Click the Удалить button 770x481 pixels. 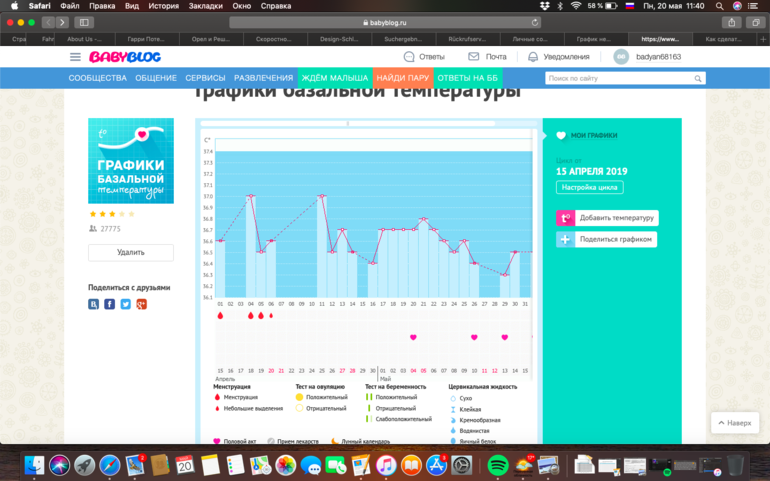tap(131, 252)
